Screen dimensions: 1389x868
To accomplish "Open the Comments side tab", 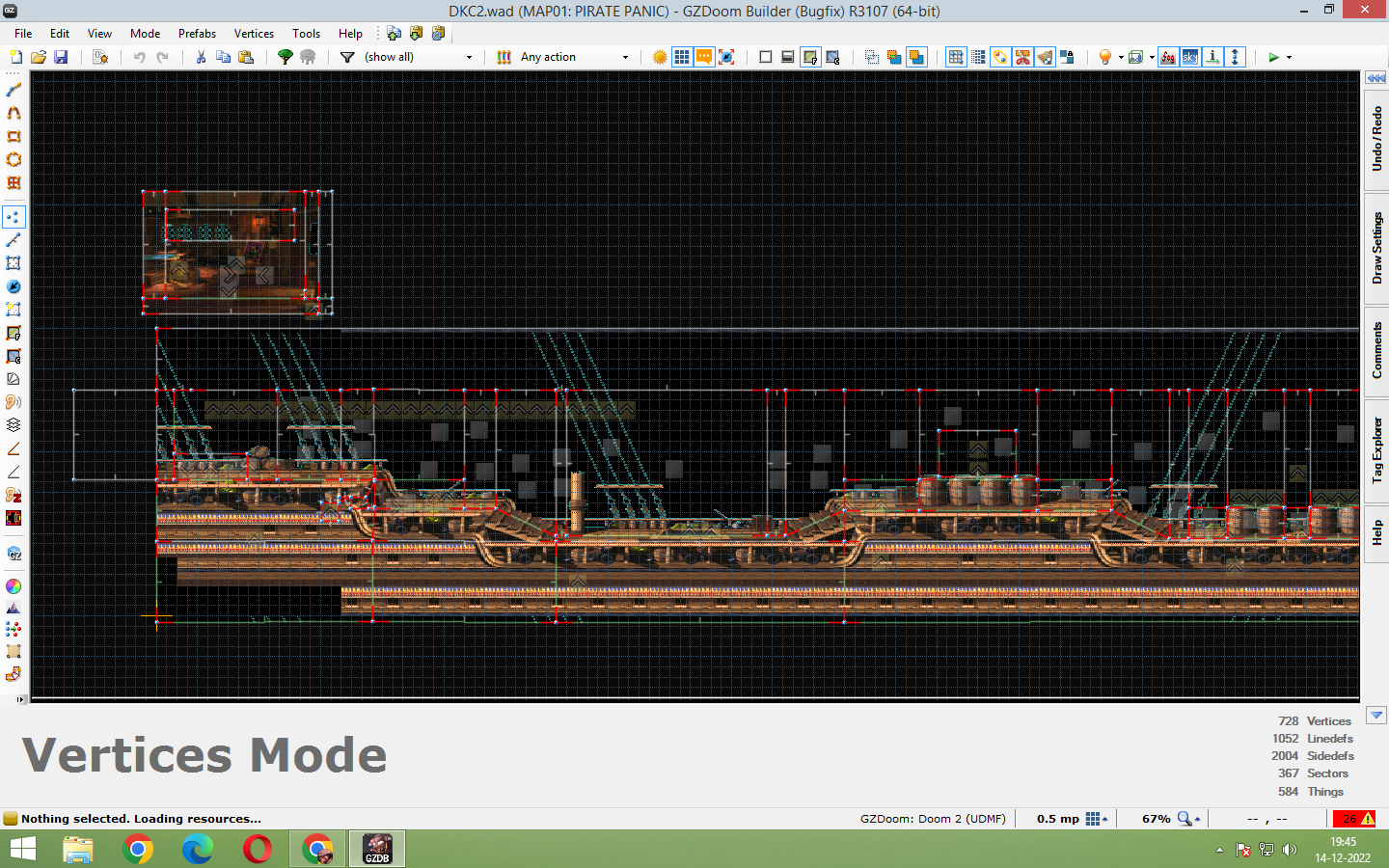I will click(x=1376, y=350).
